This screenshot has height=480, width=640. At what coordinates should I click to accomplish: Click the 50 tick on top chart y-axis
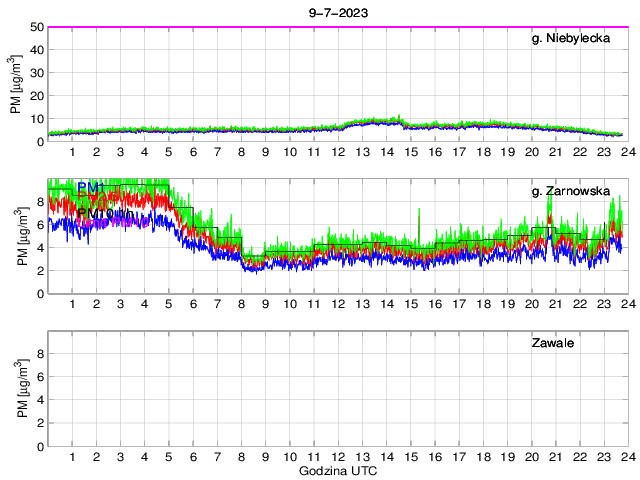click(33, 27)
